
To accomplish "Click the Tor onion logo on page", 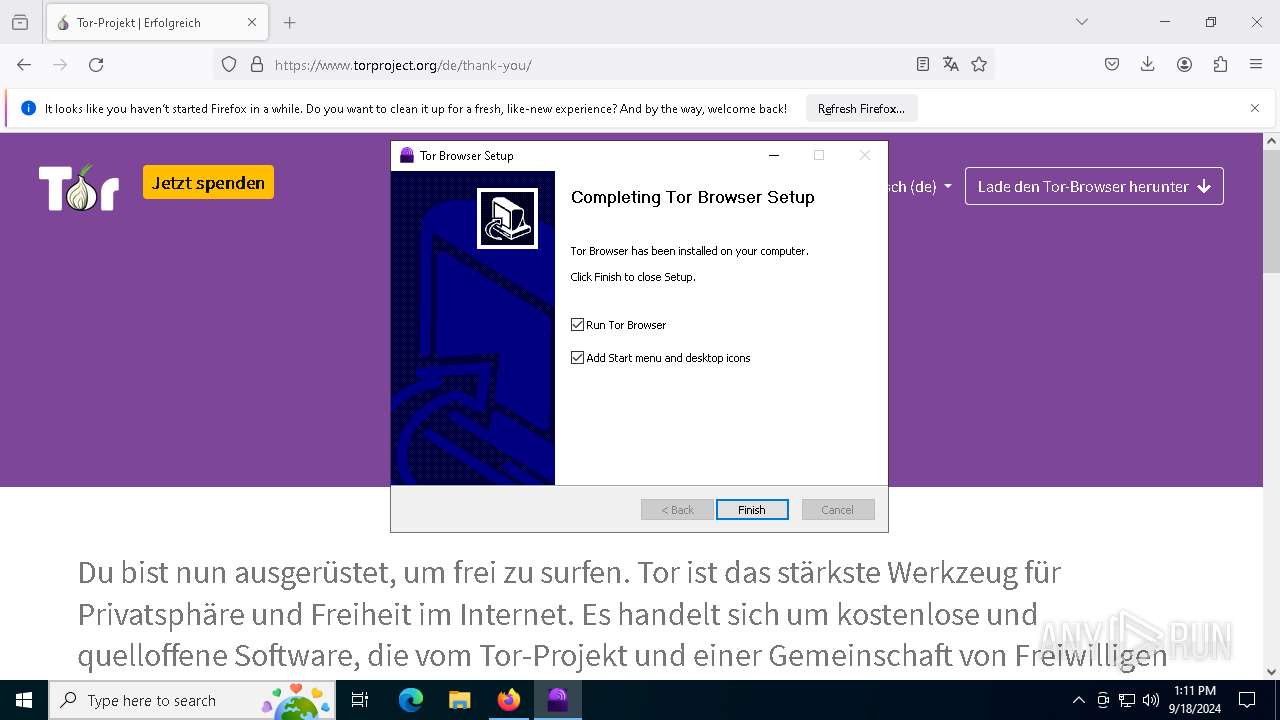I will point(79,187).
